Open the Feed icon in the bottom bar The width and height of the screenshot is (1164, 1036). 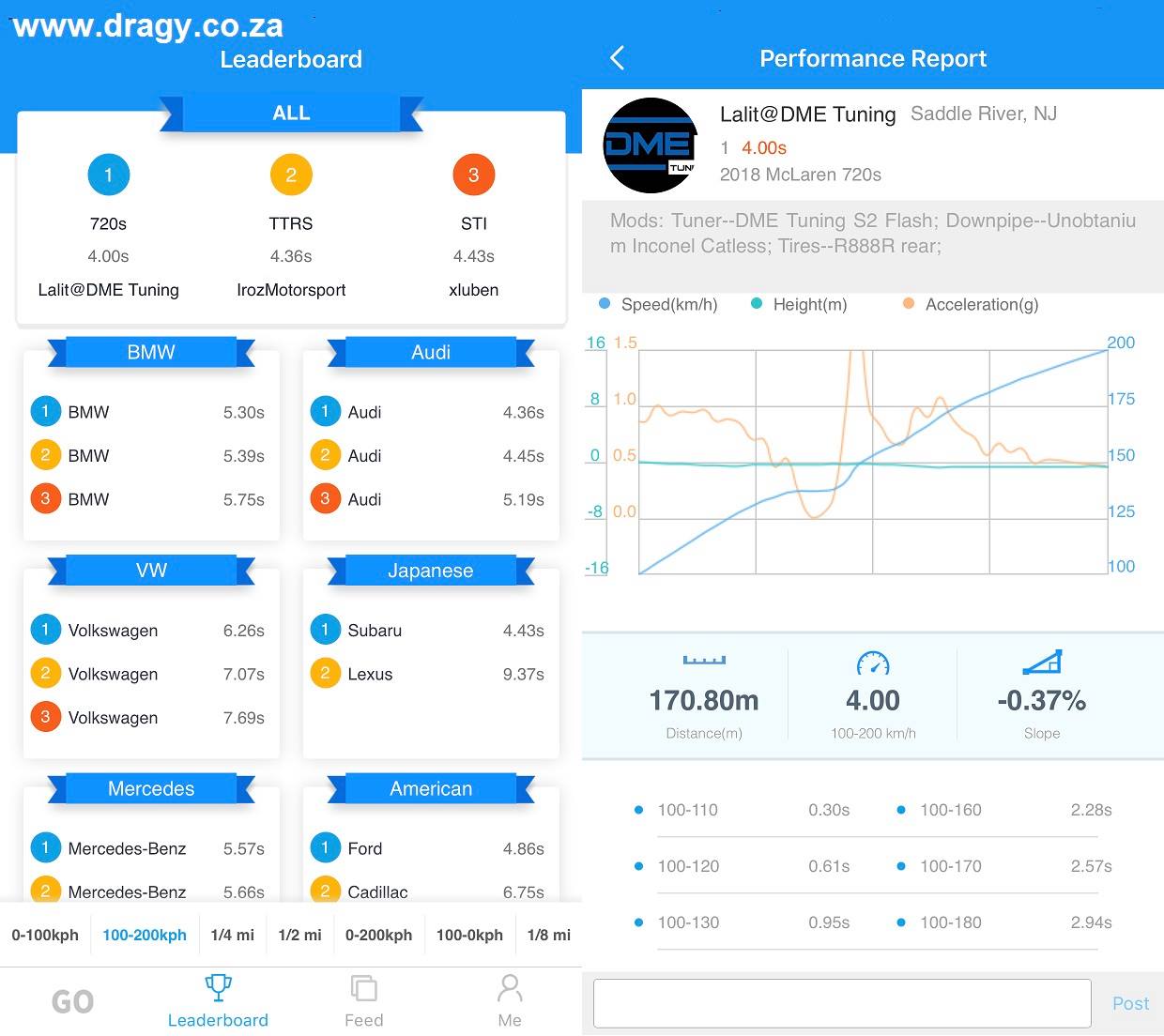coord(363,988)
